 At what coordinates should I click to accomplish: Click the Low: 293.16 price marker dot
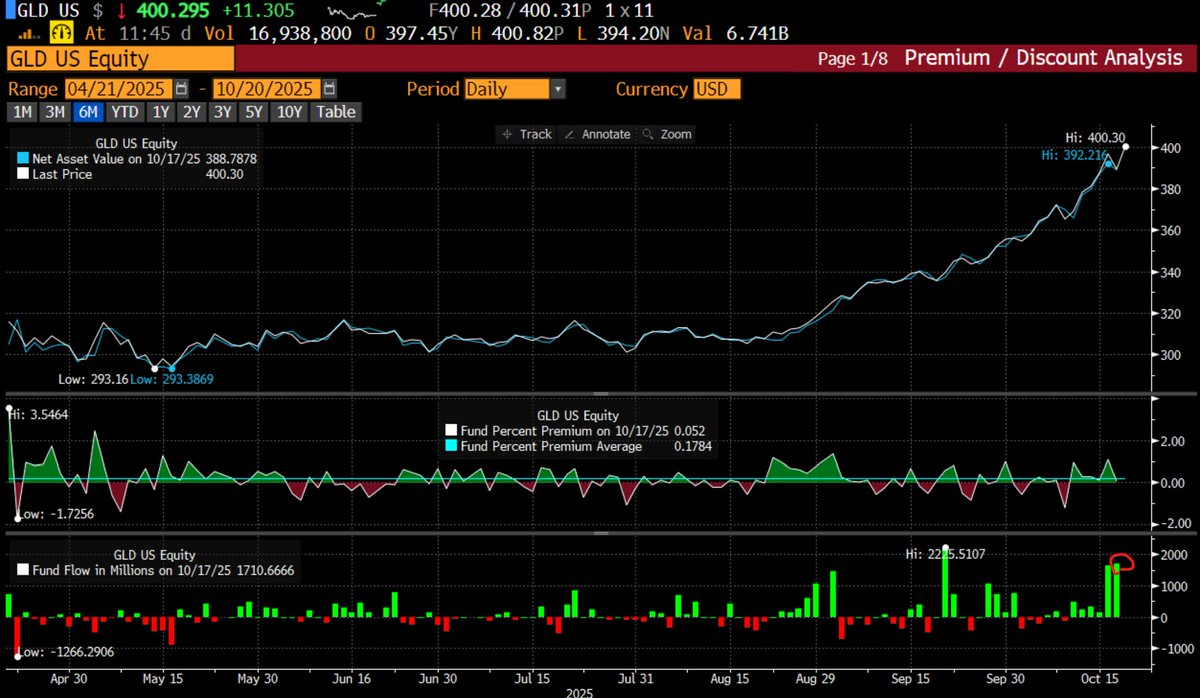point(154,368)
